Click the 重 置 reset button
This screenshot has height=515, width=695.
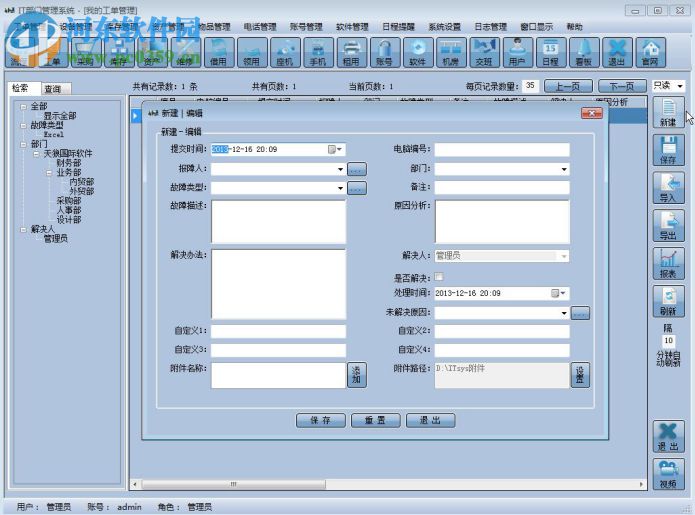(x=375, y=420)
